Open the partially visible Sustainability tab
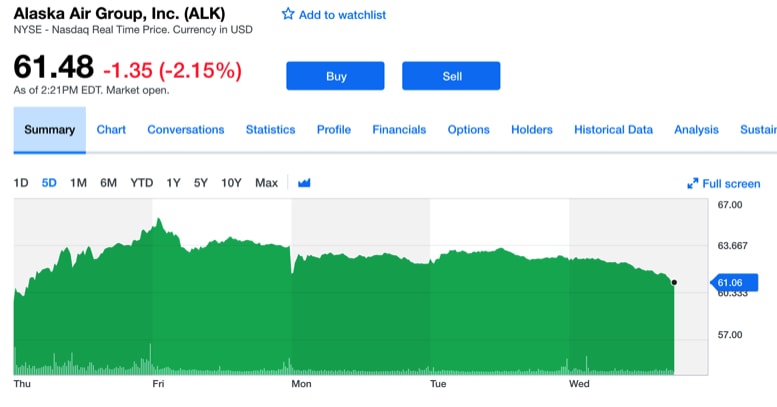 pyautogui.click(x=758, y=130)
